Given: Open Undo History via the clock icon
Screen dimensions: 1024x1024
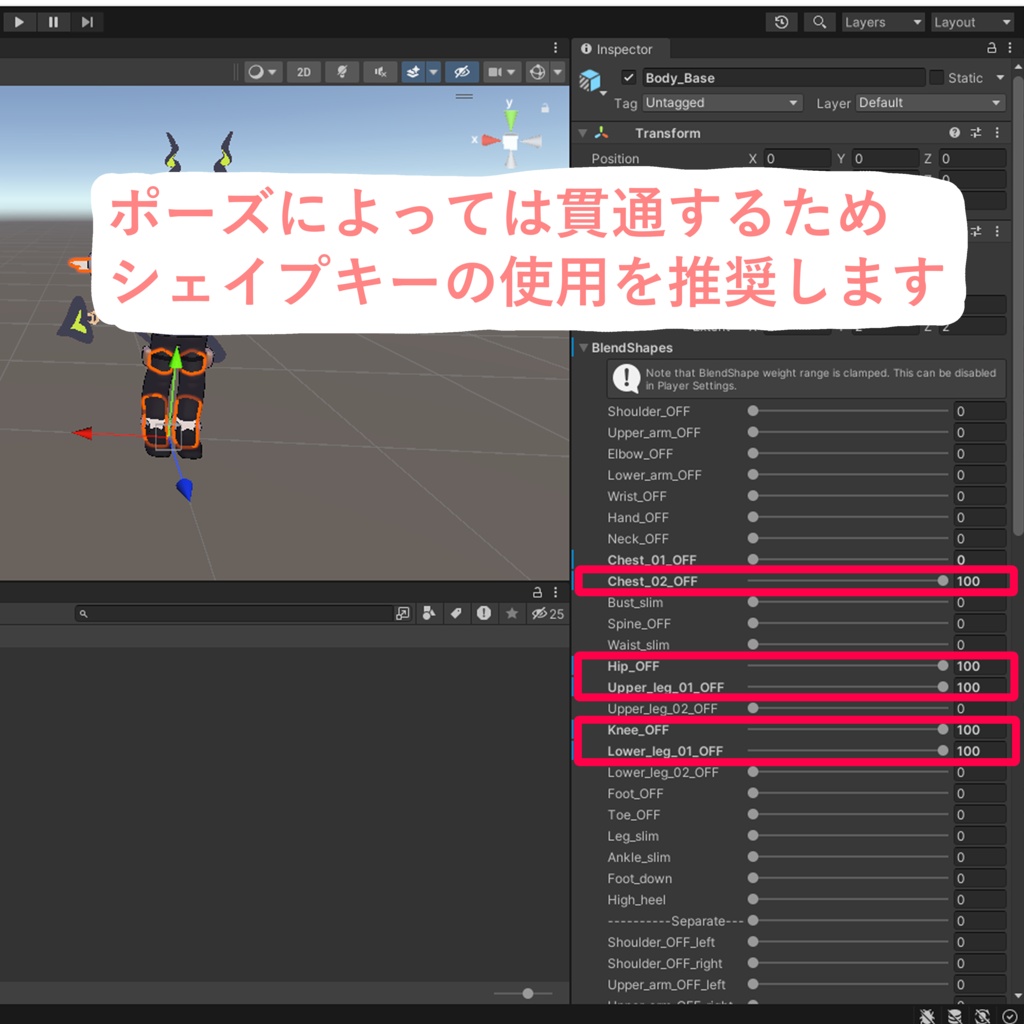Looking at the screenshot, I should [781, 22].
